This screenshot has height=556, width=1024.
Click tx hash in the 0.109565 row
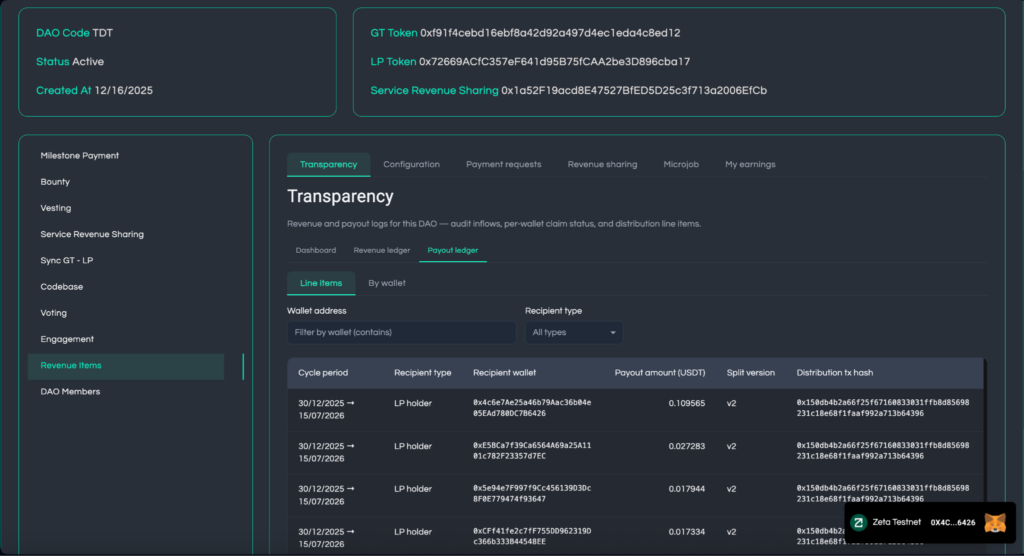click(883, 408)
